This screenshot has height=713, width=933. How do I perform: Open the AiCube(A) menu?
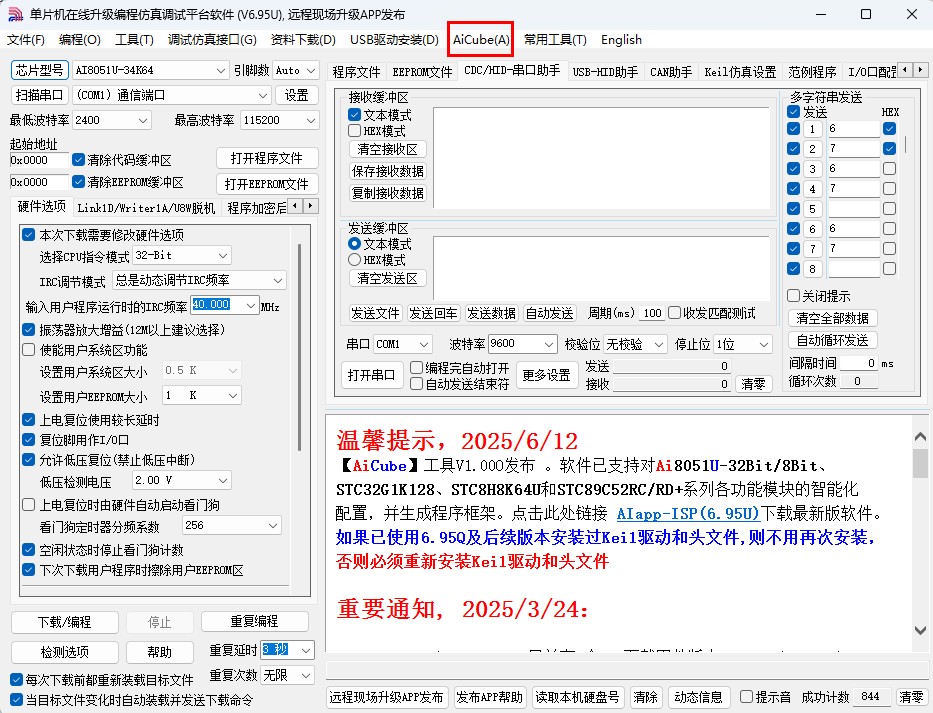(x=481, y=39)
